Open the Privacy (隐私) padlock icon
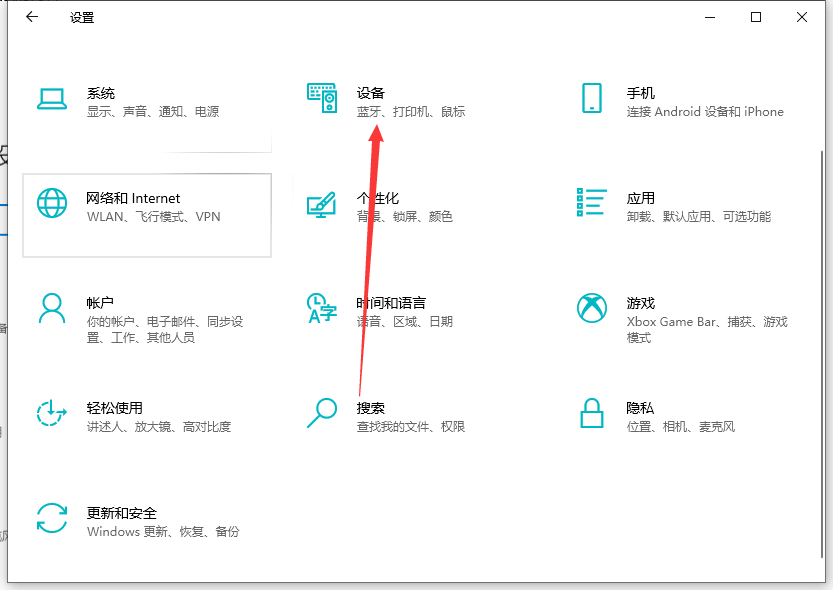 click(592, 413)
